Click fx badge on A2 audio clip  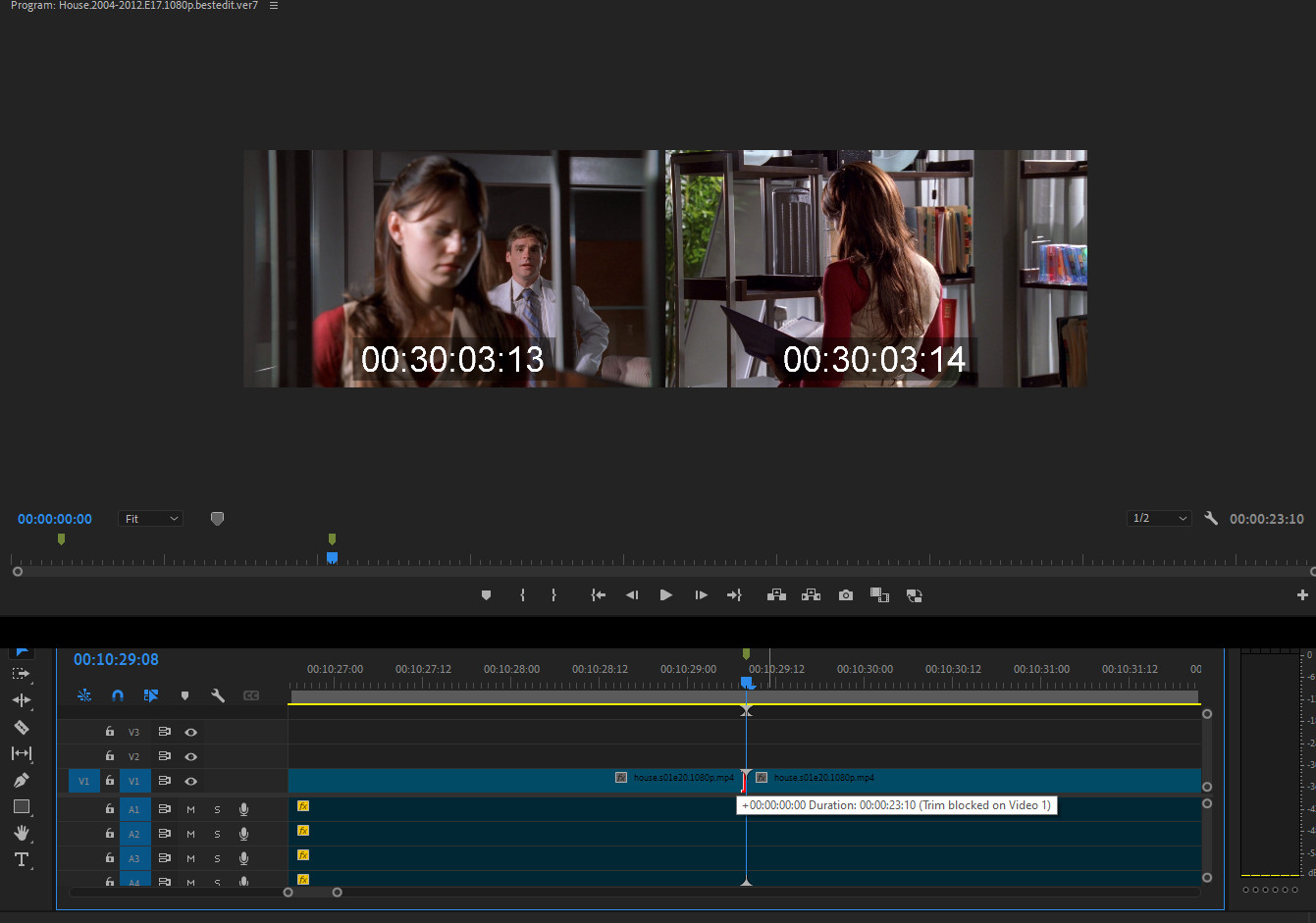[x=303, y=831]
